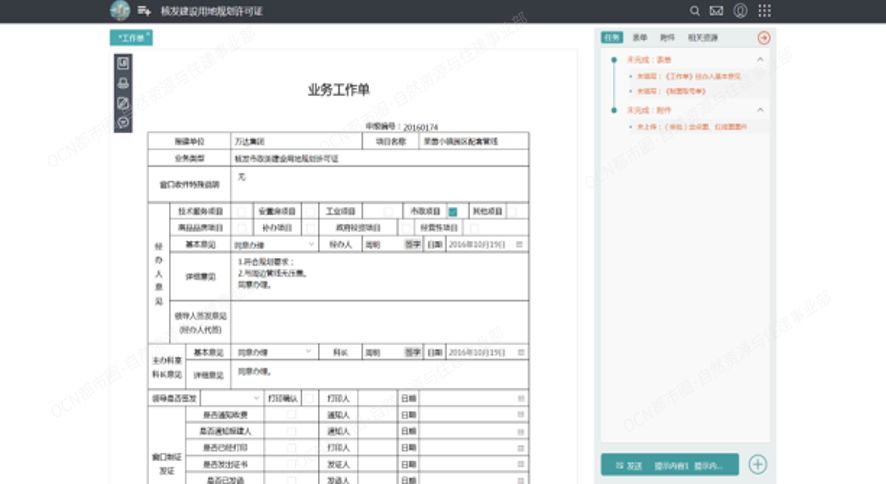This screenshot has height=484, width=886.
Task: Open the apps grid icon
Action: click(x=765, y=11)
